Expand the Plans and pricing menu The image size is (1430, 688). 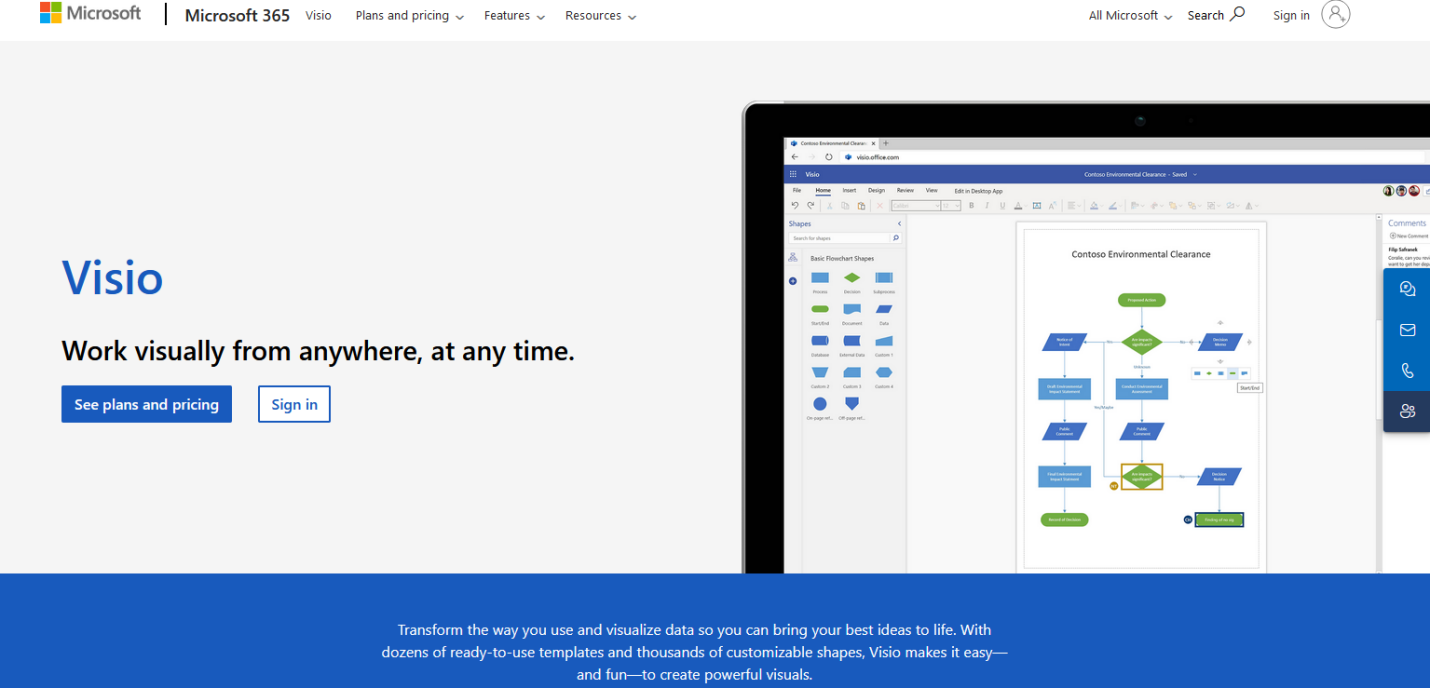[x=410, y=16]
